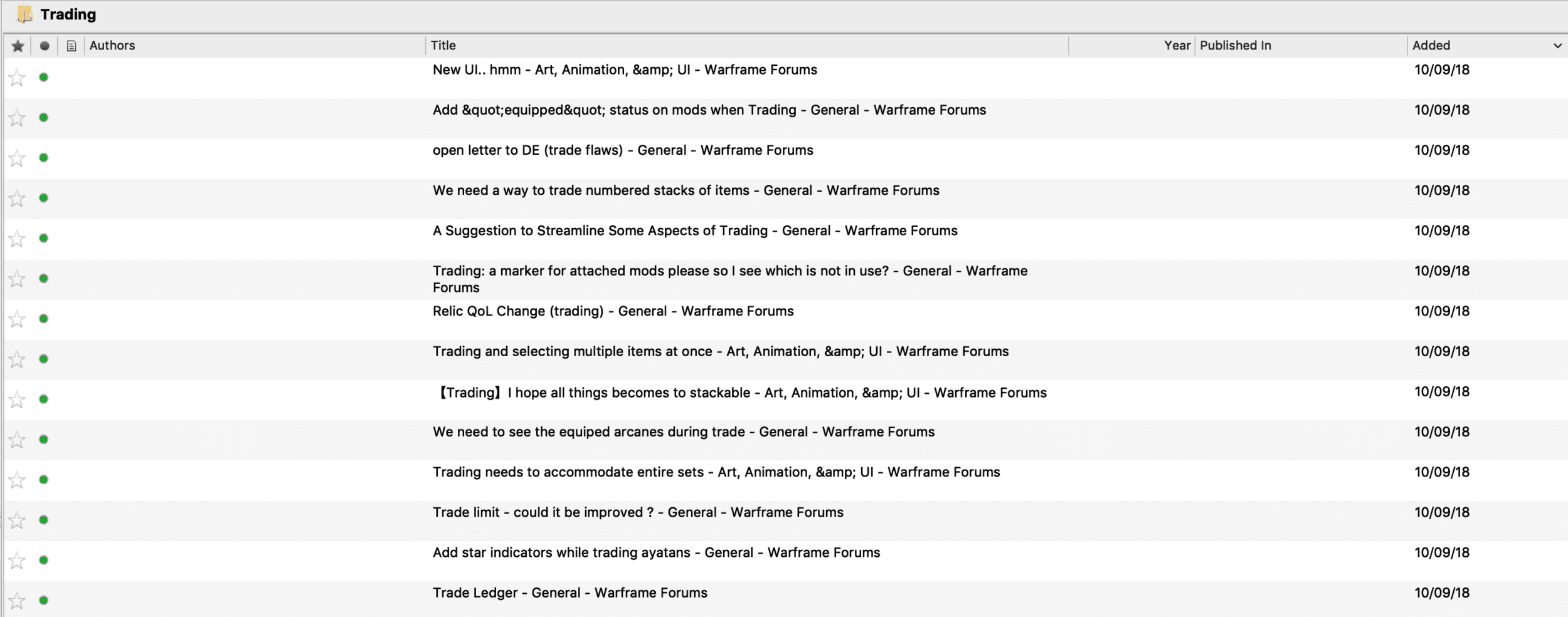Favorite 'trade numbered stacks of items' entry
The width and height of the screenshot is (1568, 617).
17,199
